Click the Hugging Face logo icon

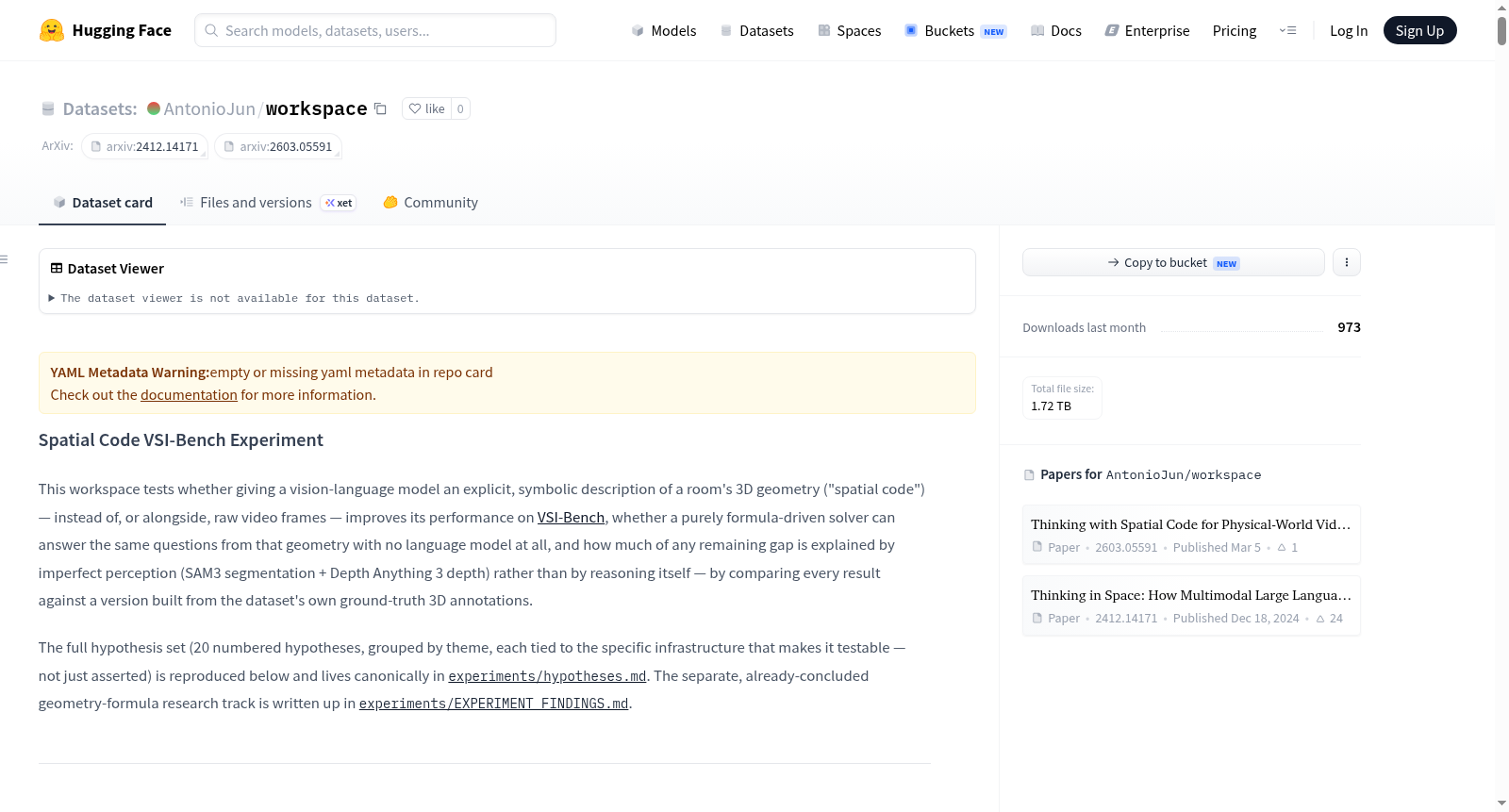click(x=52, y=30)
